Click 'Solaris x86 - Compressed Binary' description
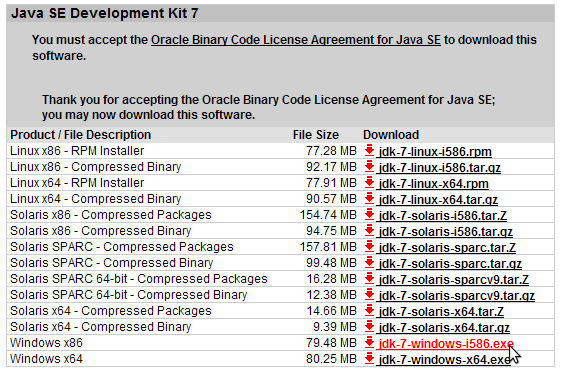This screenshot has width=561, height=374. click(x=101, y=231)
